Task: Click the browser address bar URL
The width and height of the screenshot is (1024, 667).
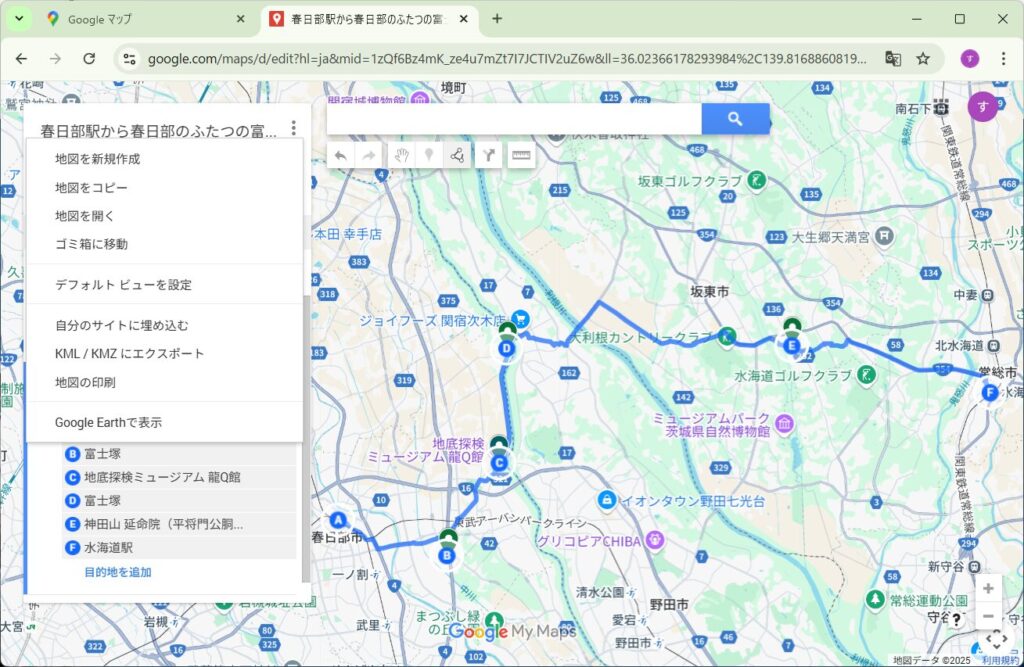Action: tap(507, 59)
